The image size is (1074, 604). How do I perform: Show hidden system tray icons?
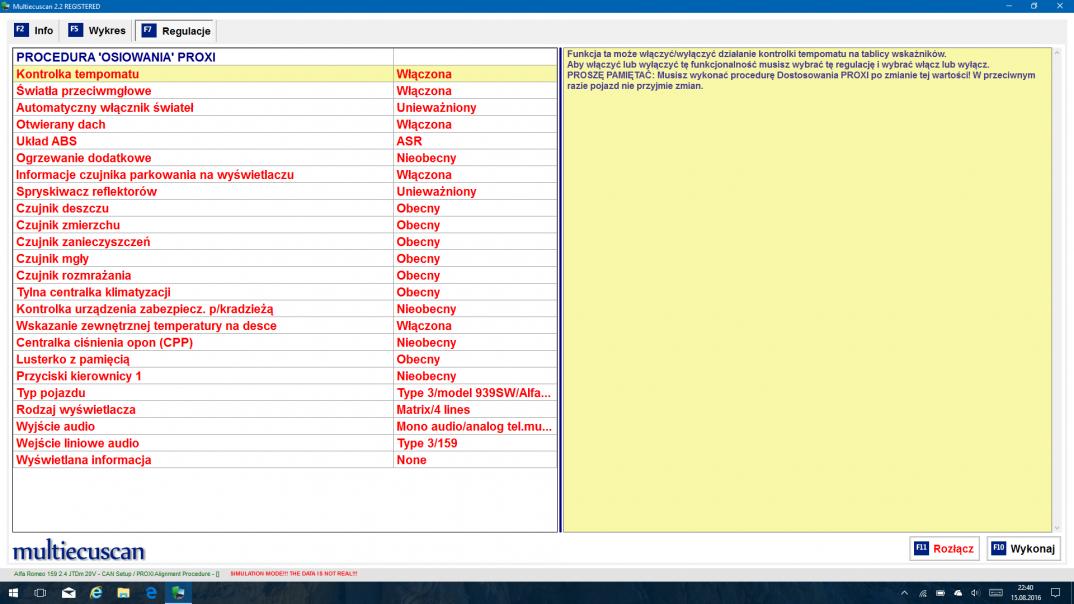(x=904, y=593)
